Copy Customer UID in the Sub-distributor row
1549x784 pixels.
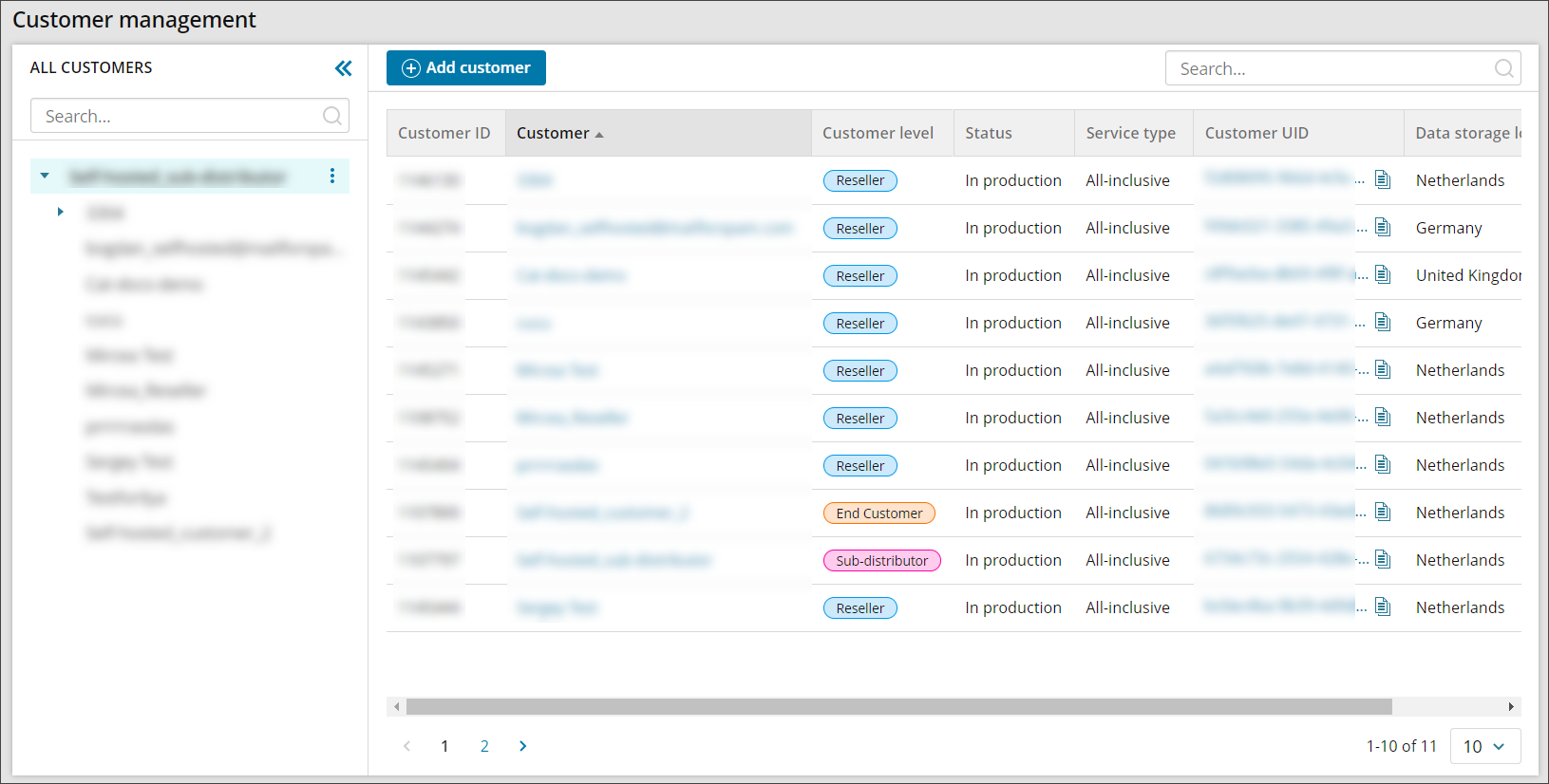(x=1383, y=560)
